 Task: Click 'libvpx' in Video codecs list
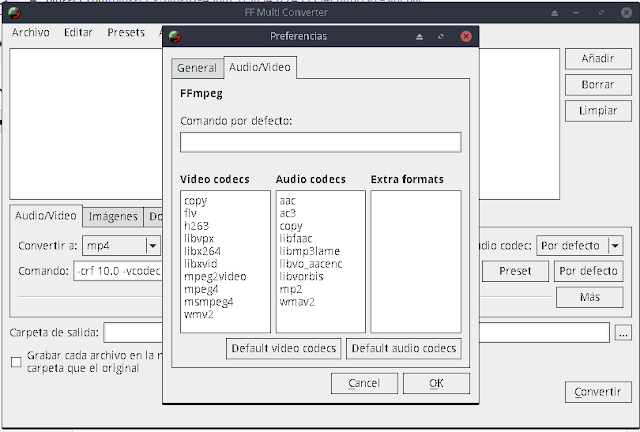[x=199, y=238]
